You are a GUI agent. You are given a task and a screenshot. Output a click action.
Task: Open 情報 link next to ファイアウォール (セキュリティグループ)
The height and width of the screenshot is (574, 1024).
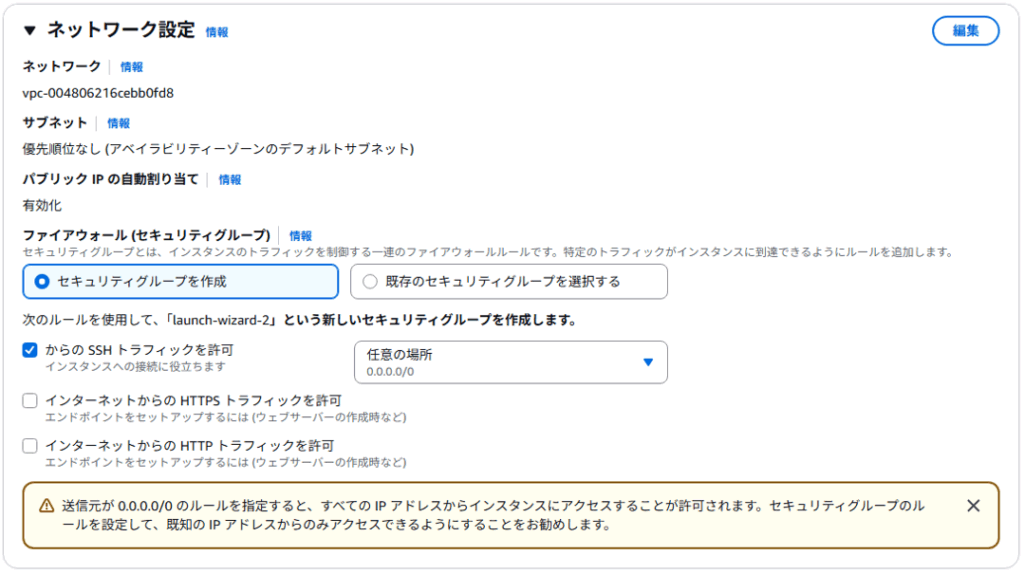point(301,236)
